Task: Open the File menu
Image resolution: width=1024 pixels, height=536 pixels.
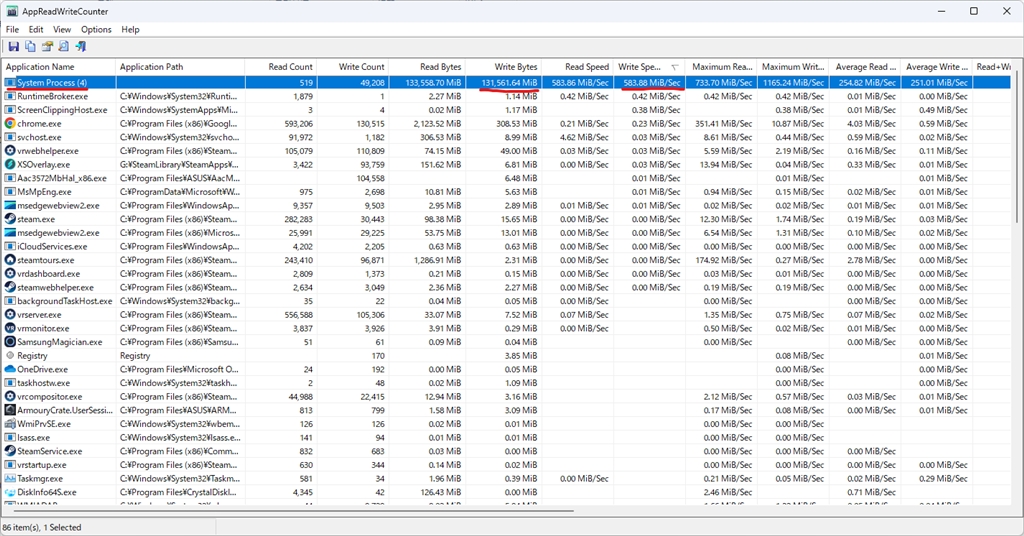Action: coord(12,30)
